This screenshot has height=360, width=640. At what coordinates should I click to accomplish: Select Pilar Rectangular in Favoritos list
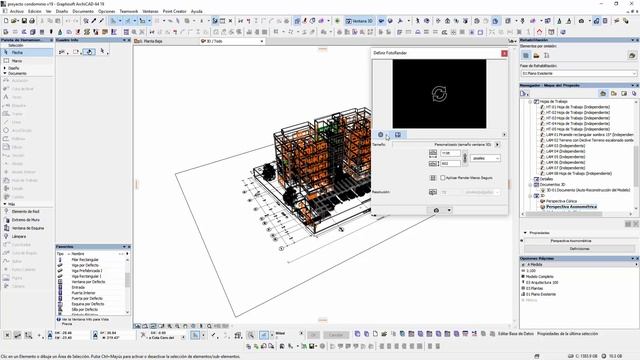(x=85, y=260)
